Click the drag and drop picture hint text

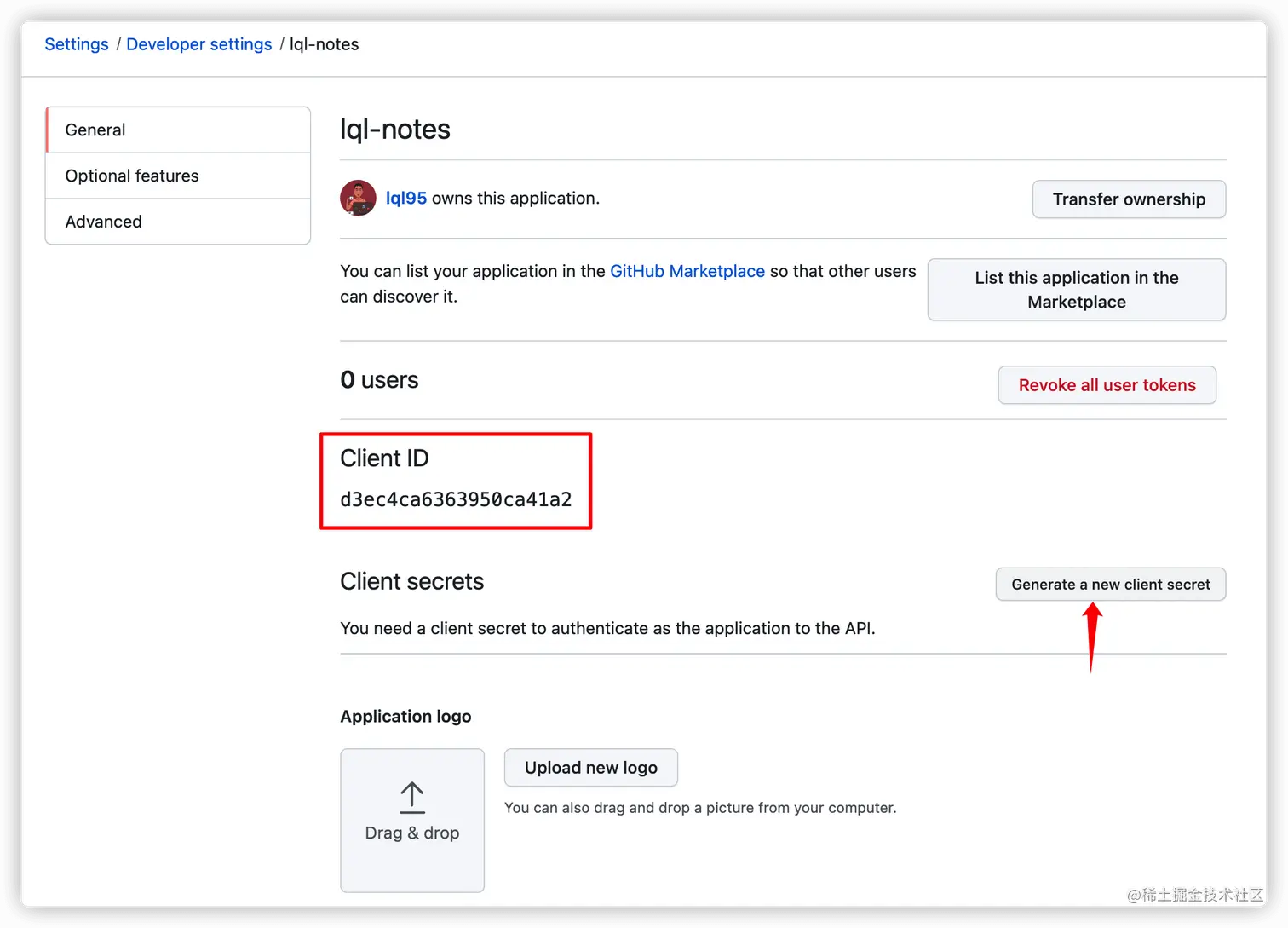(700, 808)
